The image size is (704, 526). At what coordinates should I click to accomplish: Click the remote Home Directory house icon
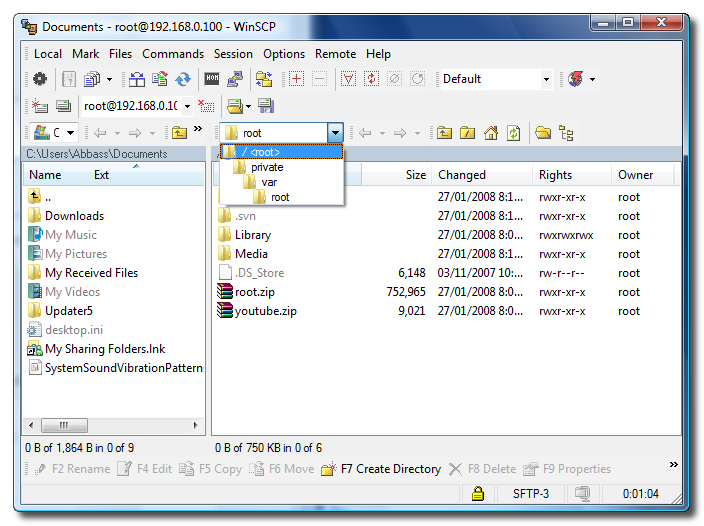pyautogui.click(x=491, y=133)
